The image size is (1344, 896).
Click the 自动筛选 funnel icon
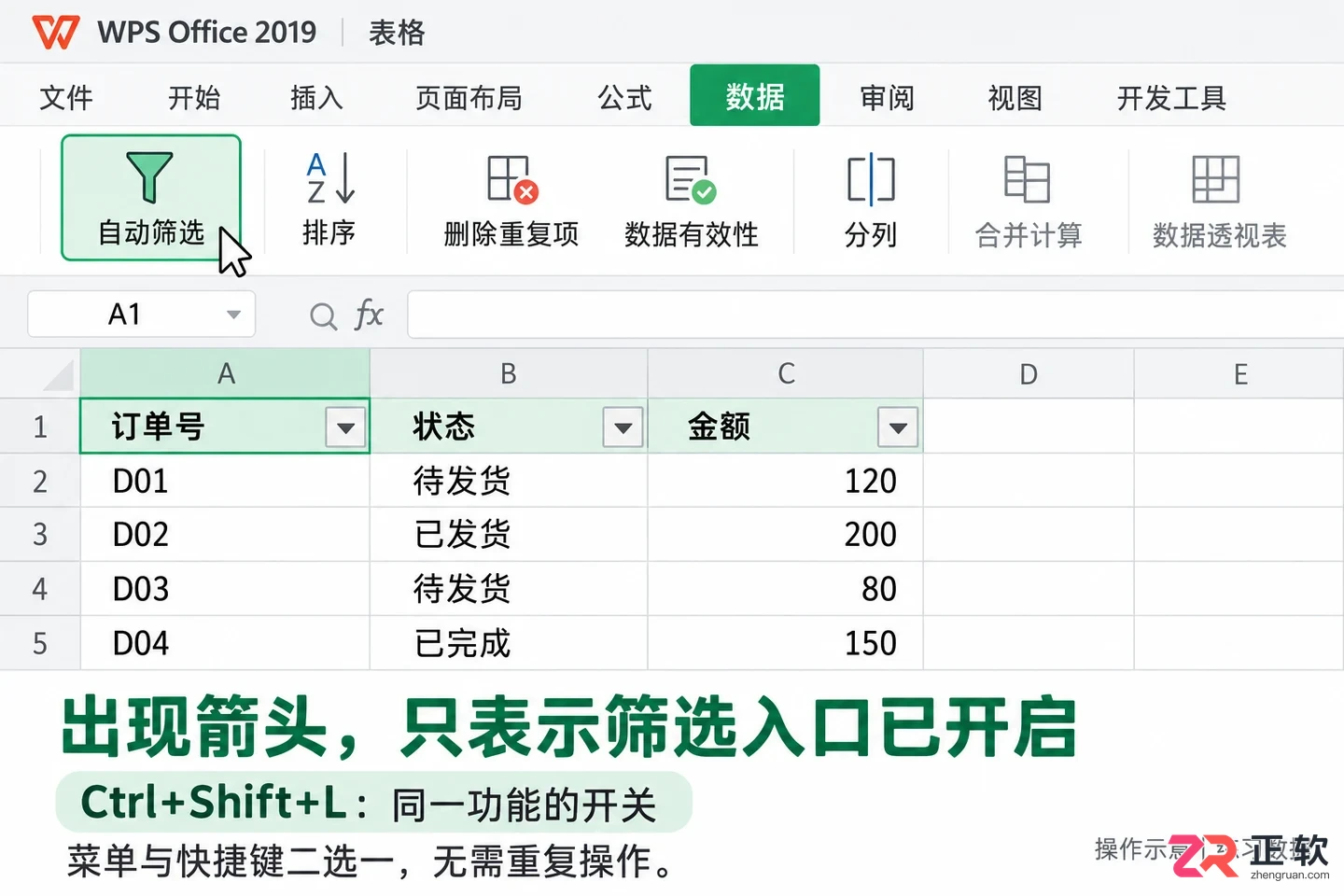(x=149, y=177)
